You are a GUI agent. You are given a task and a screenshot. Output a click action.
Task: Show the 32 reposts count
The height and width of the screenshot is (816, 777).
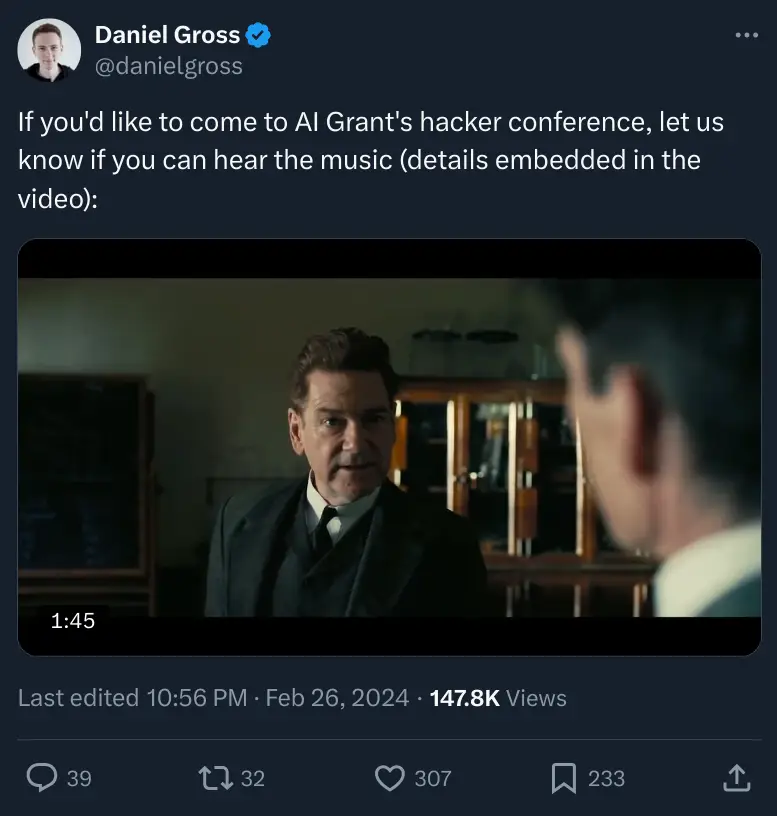click(253, 778)
